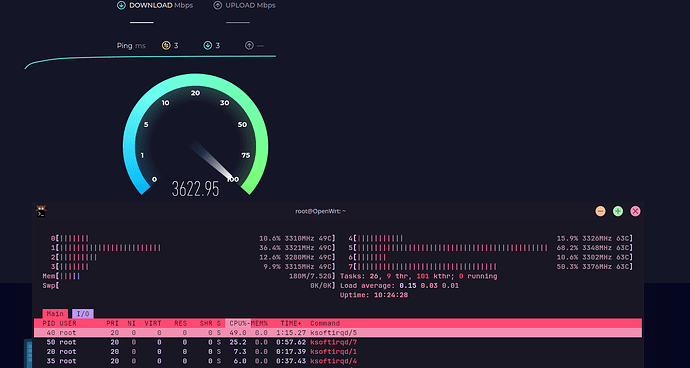Viewport: 690px width, 368px height.
Task: Close the root@OpenWrt terminal window
Action: [x=635, y=211]
